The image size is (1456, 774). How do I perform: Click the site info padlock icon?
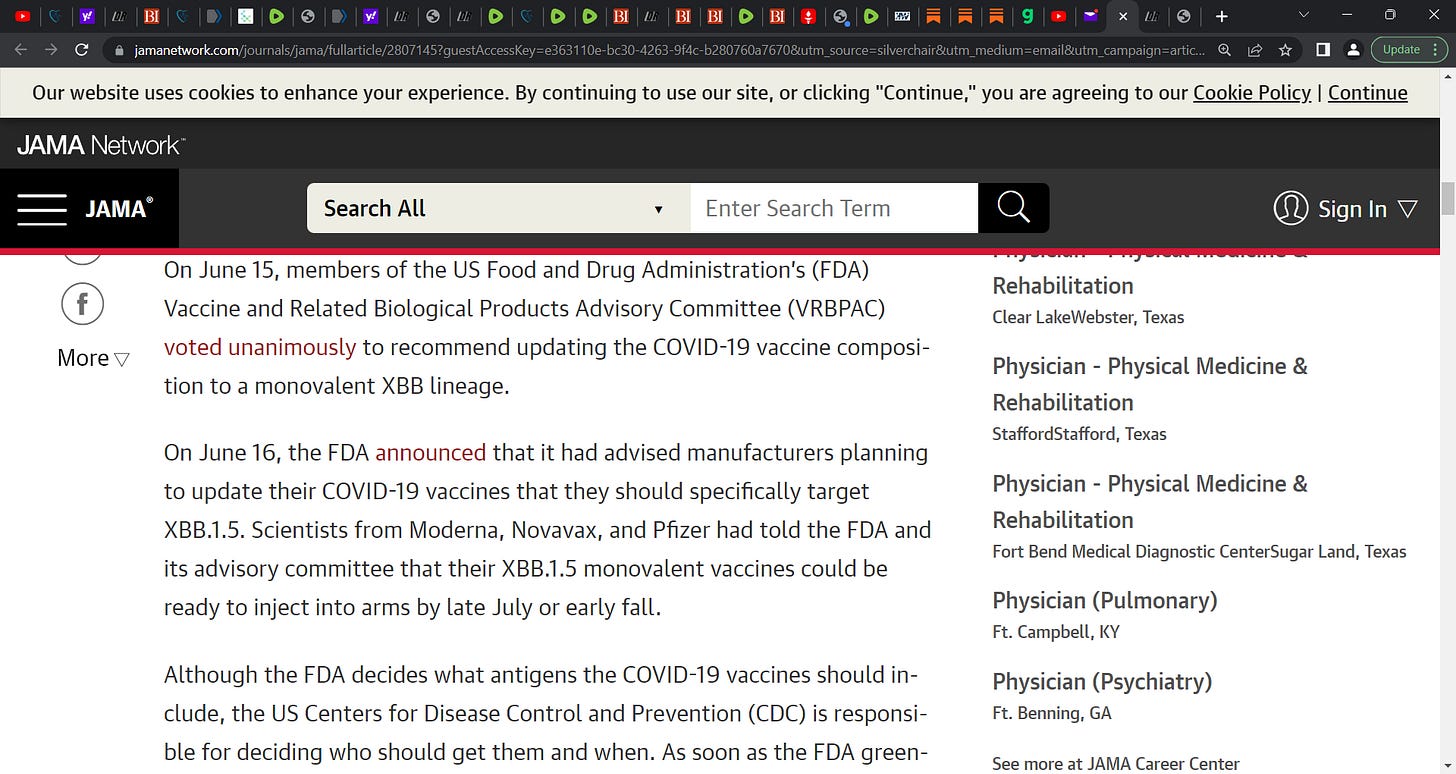[118, 50]
